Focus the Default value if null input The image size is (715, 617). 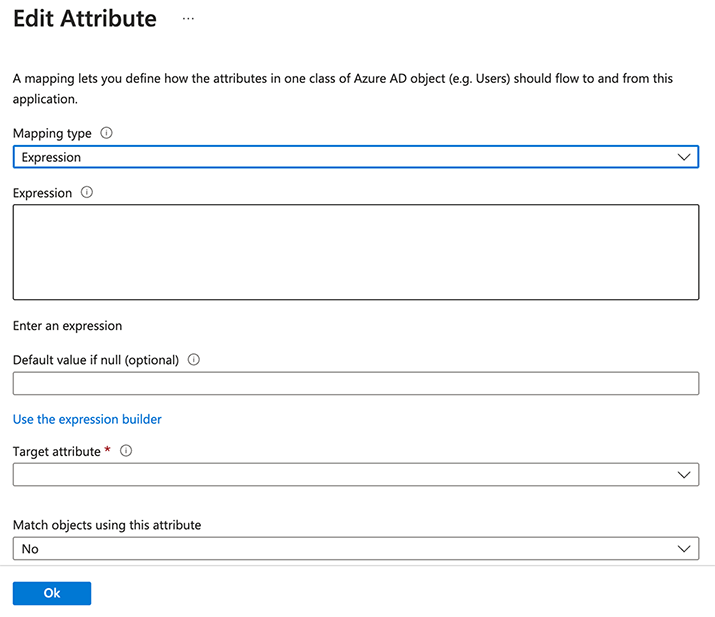tap(355, 384)
